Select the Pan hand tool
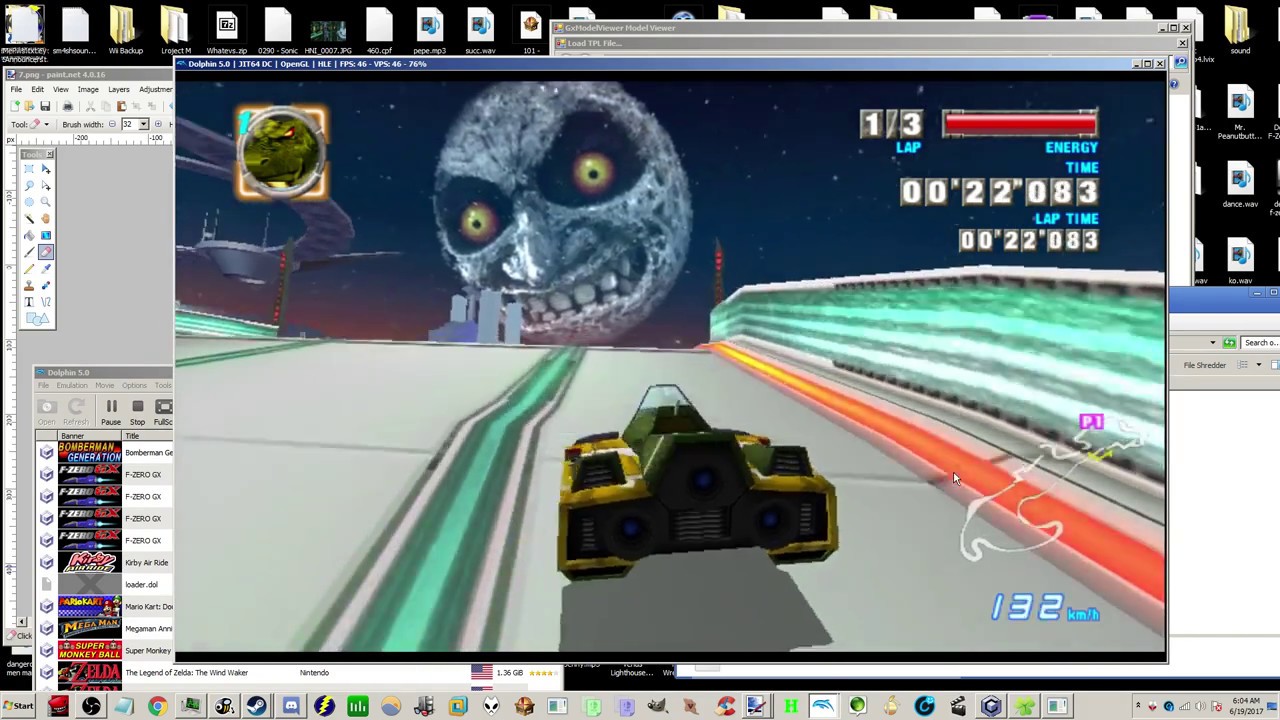The image size is (1280, 720). click(45, 218)
